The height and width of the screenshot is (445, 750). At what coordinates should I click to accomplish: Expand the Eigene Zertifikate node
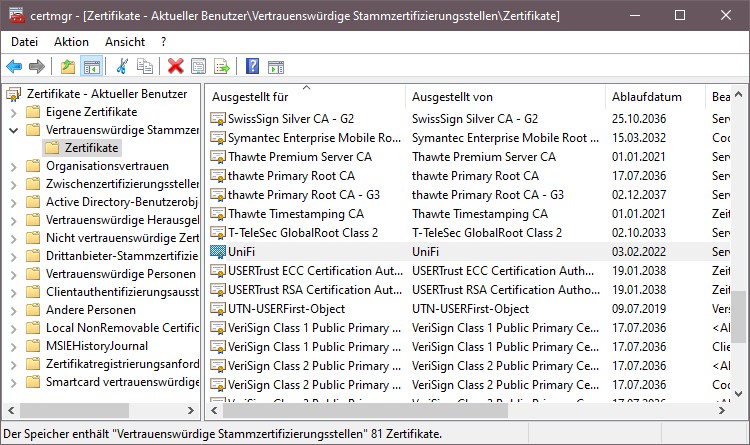(13, 112)
